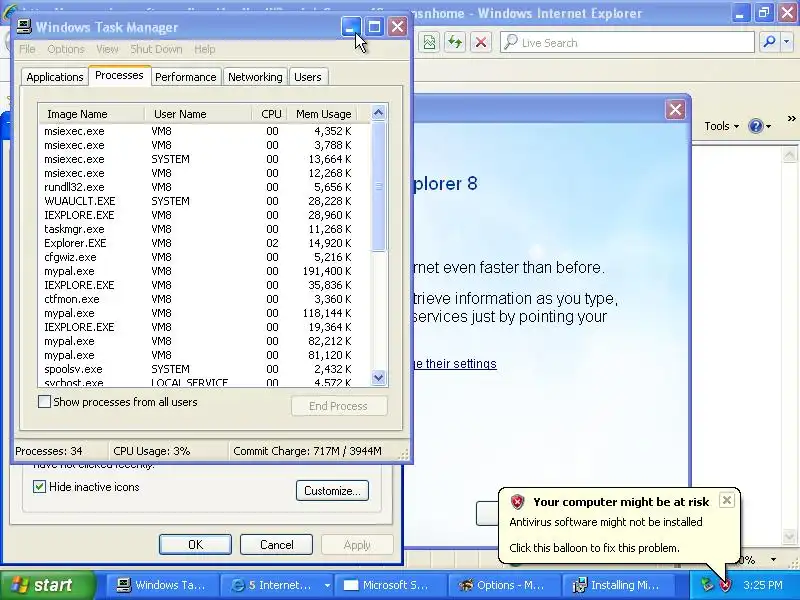Viewport: 800px width, 600px height.
Task: Click OK in the properties dialog
Action: 195,544
